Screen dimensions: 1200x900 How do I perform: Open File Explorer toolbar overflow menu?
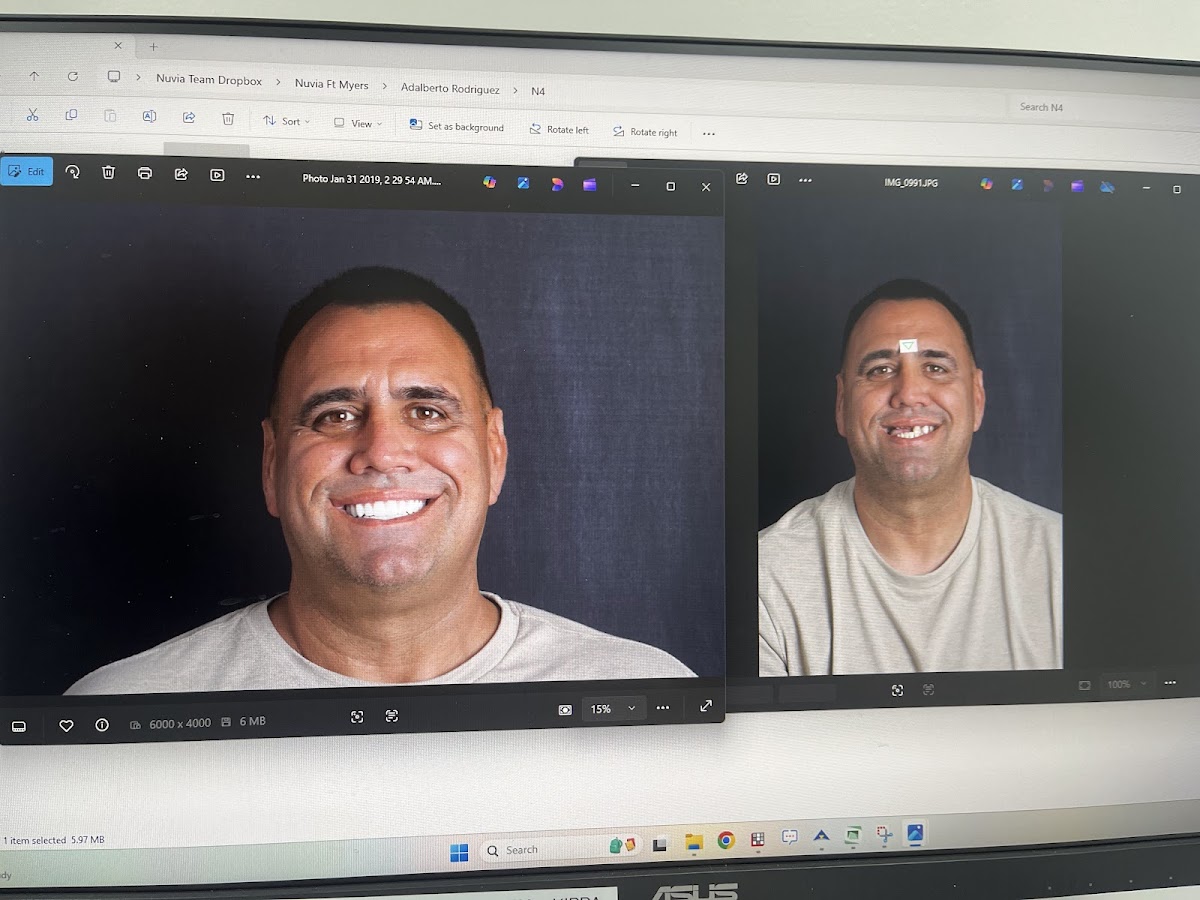(x=709, y=133)
